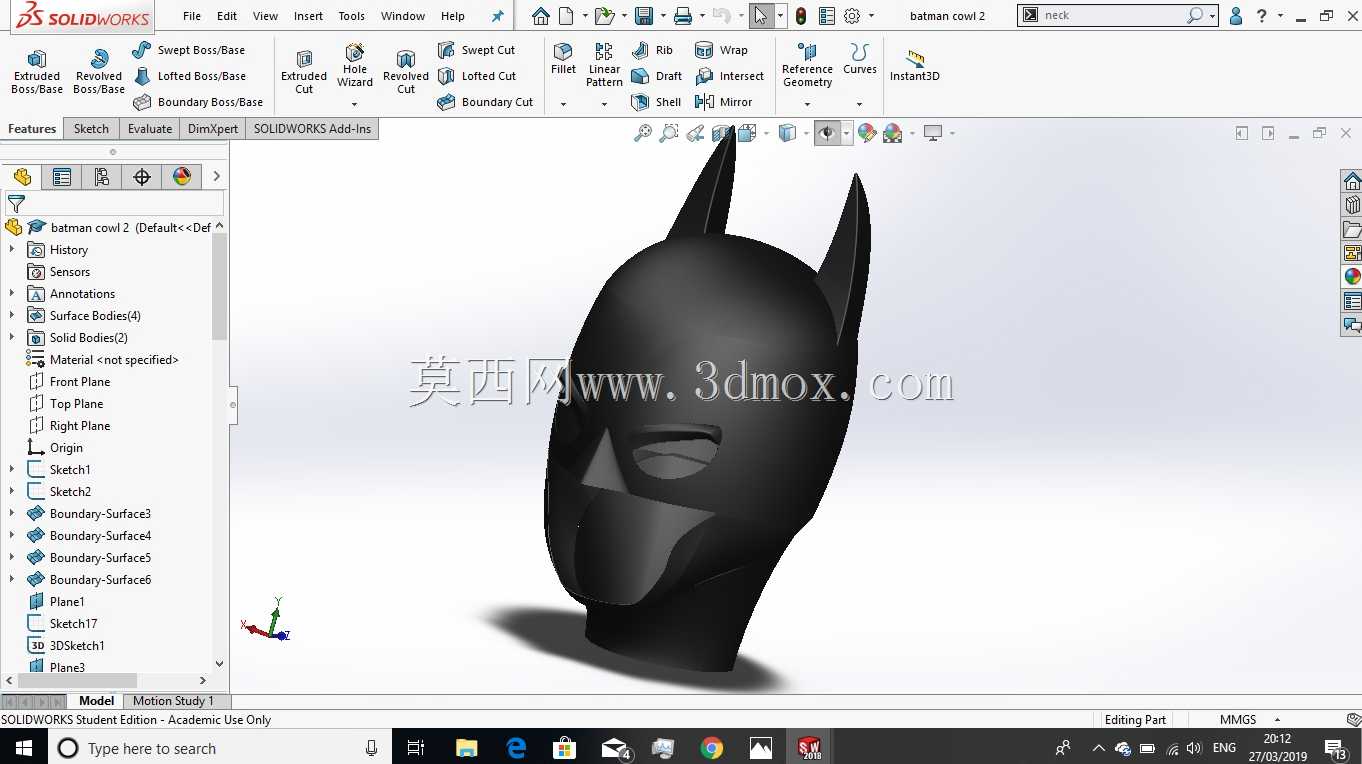Screen dimensions: 1362x764
Task: Select Material <not specified> item
Action: pyautogui.click(x=114, y=360)
